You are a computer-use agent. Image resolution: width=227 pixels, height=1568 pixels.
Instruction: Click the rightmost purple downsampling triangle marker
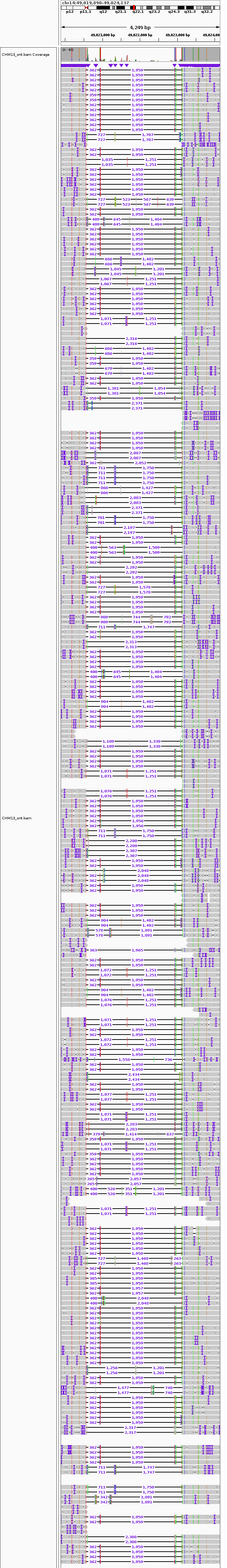pyautogui.click(x=174, y=65)
